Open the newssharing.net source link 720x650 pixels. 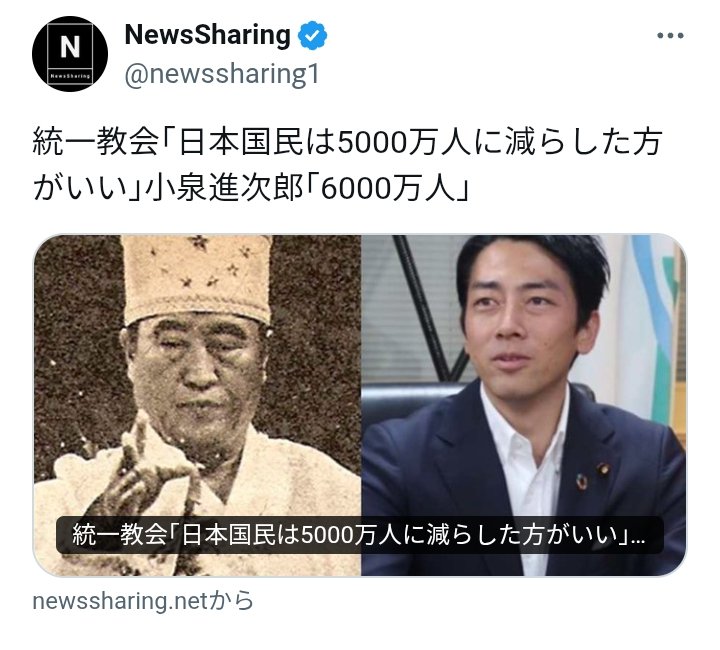(143, 601)
